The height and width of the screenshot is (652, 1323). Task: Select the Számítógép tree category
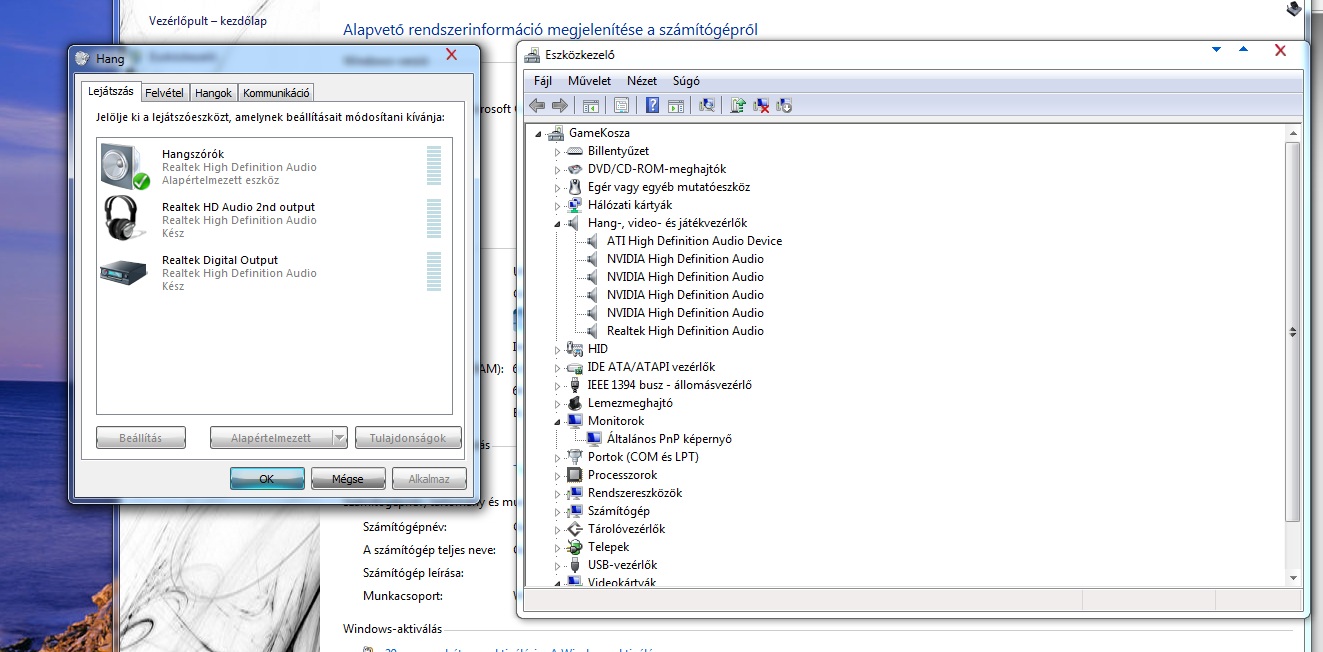tap(618, 511)
